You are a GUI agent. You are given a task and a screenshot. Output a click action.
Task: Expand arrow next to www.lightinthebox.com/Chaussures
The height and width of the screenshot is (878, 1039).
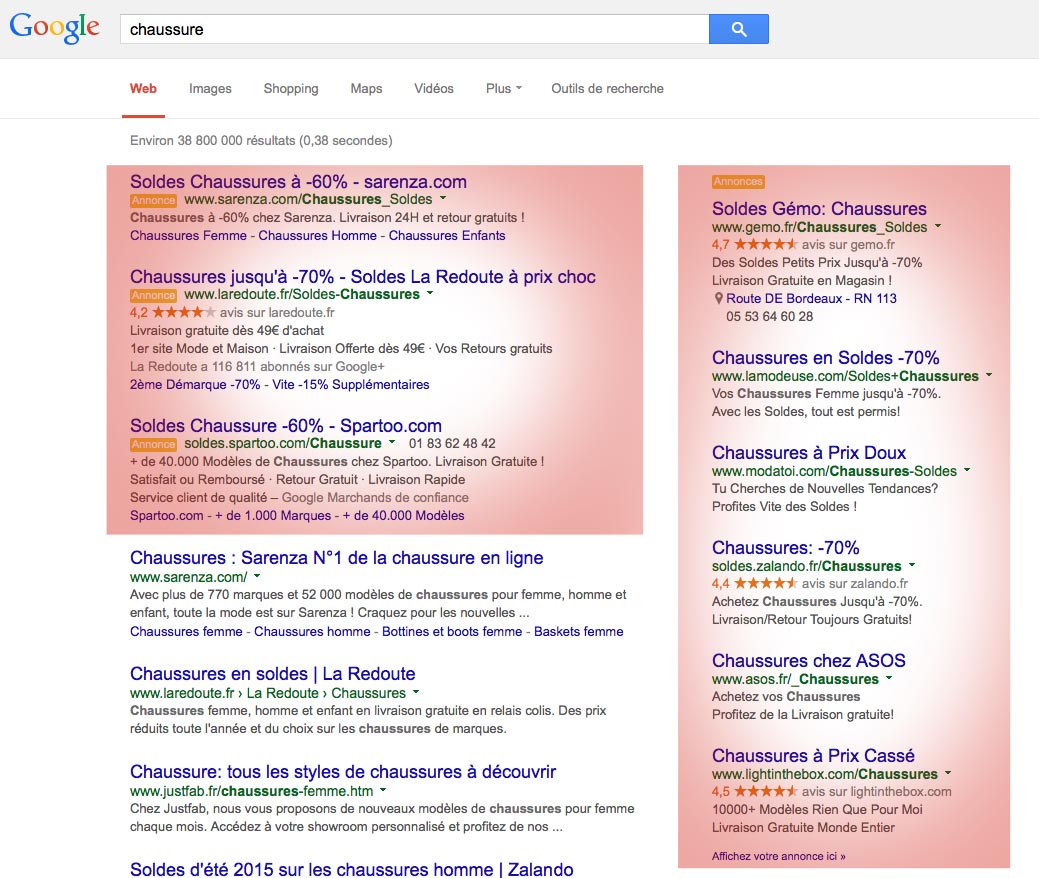(948, 774)
